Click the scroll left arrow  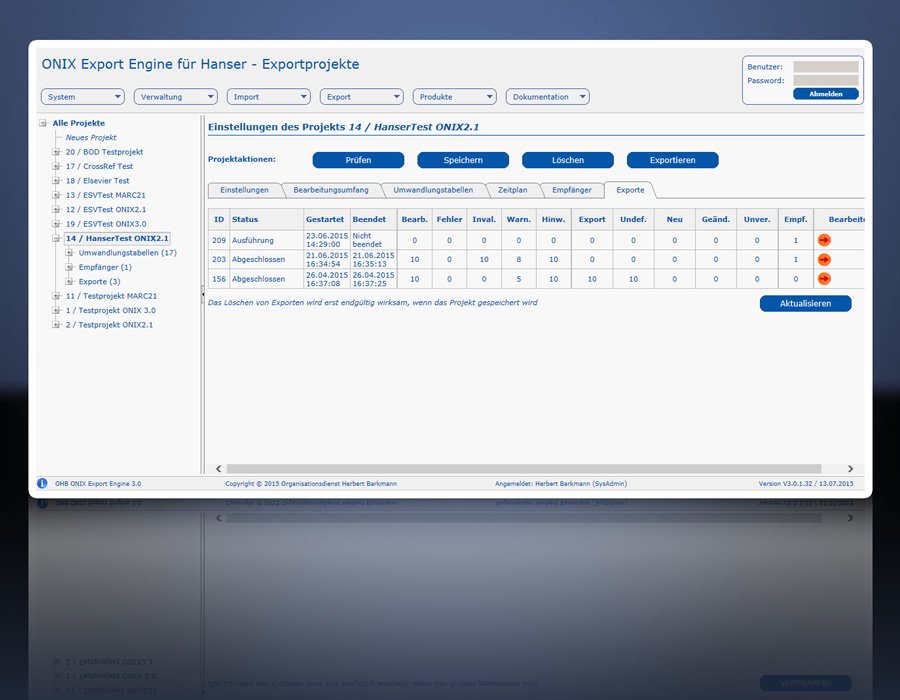click(x=218, y=469)
